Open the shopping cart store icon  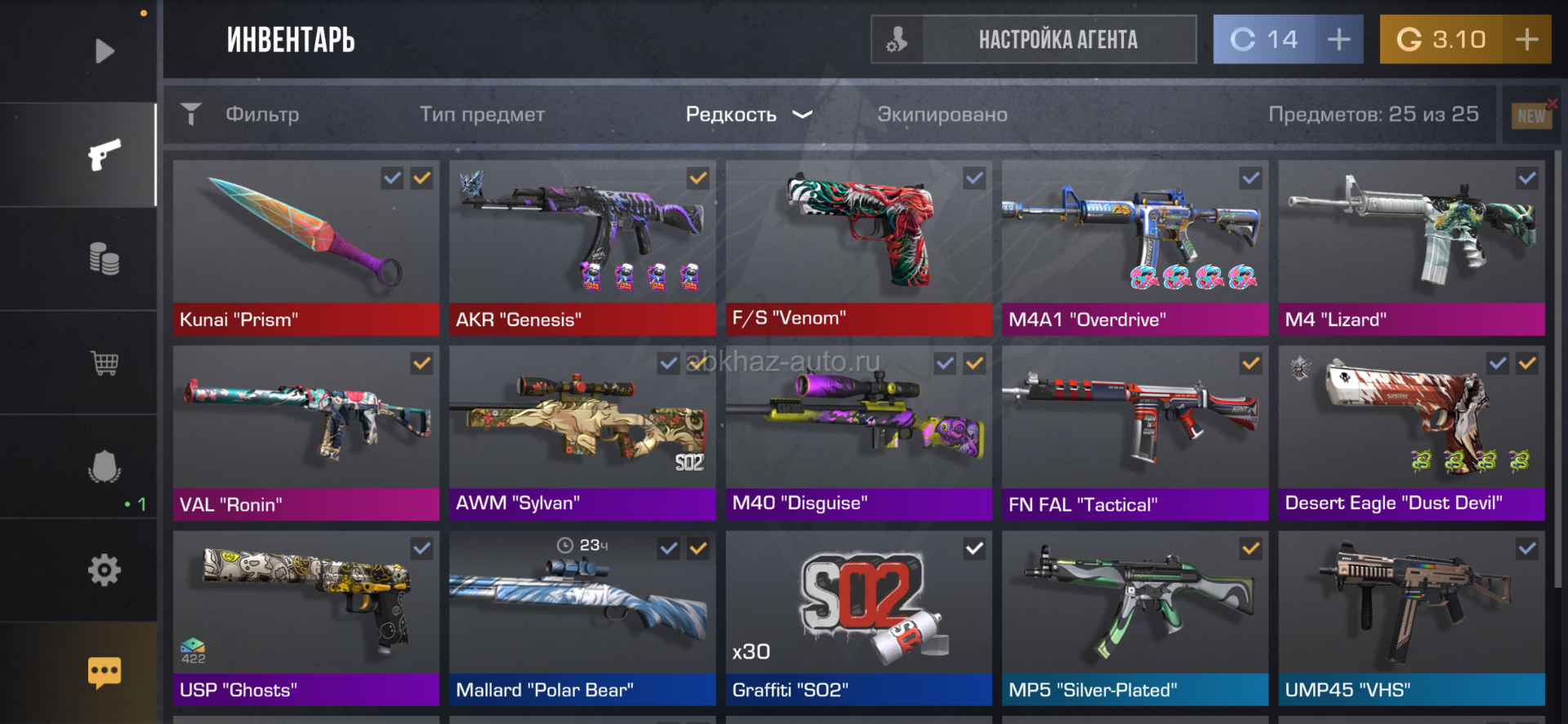point(105,362)
